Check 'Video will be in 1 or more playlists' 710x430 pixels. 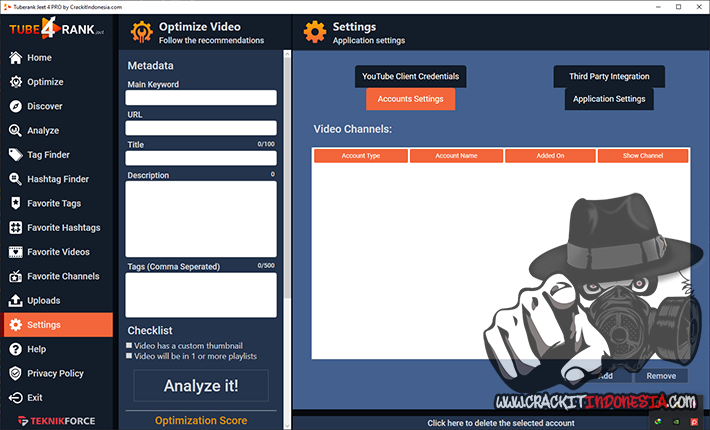129,356
